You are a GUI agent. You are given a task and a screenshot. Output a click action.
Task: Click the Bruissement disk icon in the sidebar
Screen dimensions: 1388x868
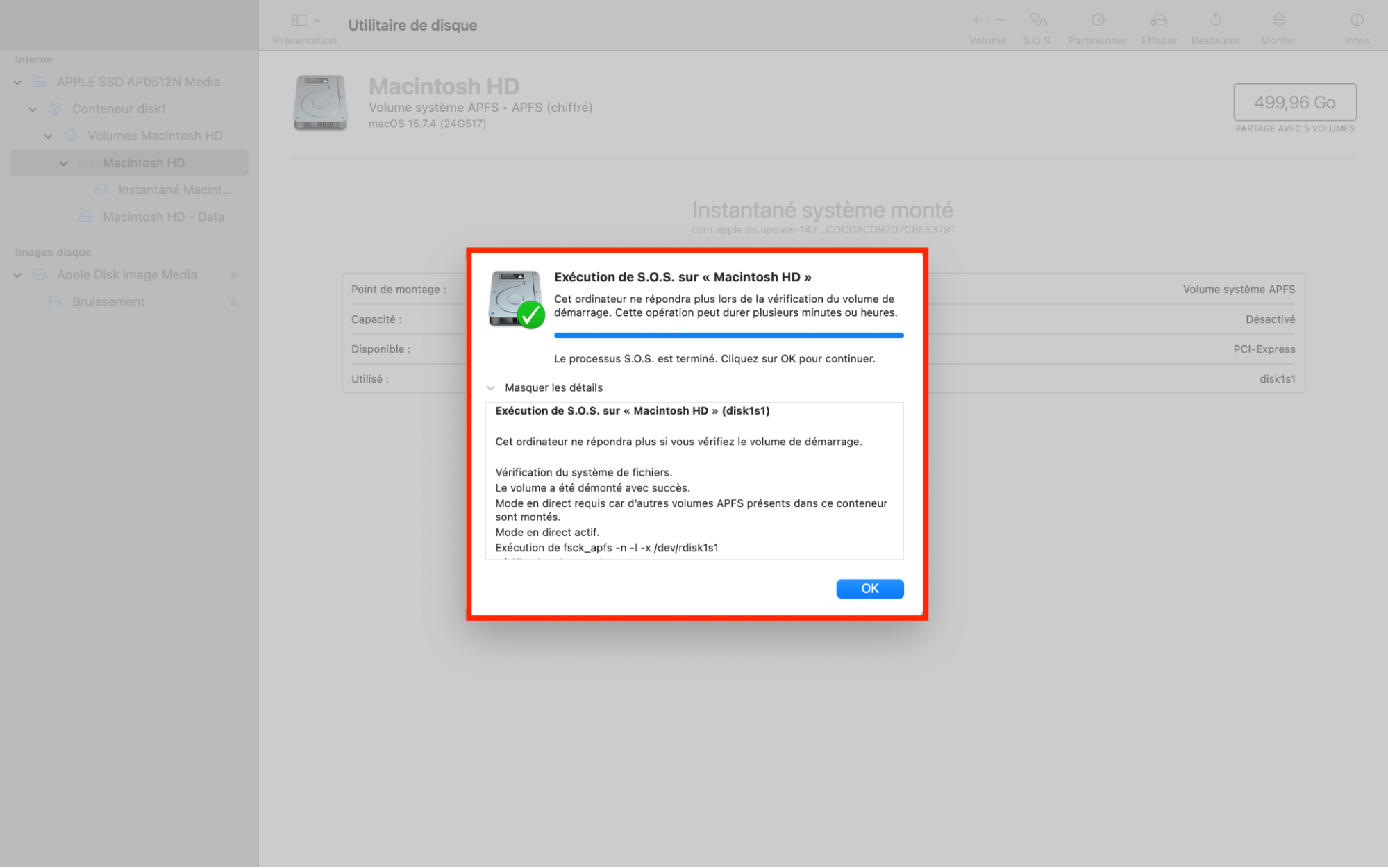click(55, 302)
